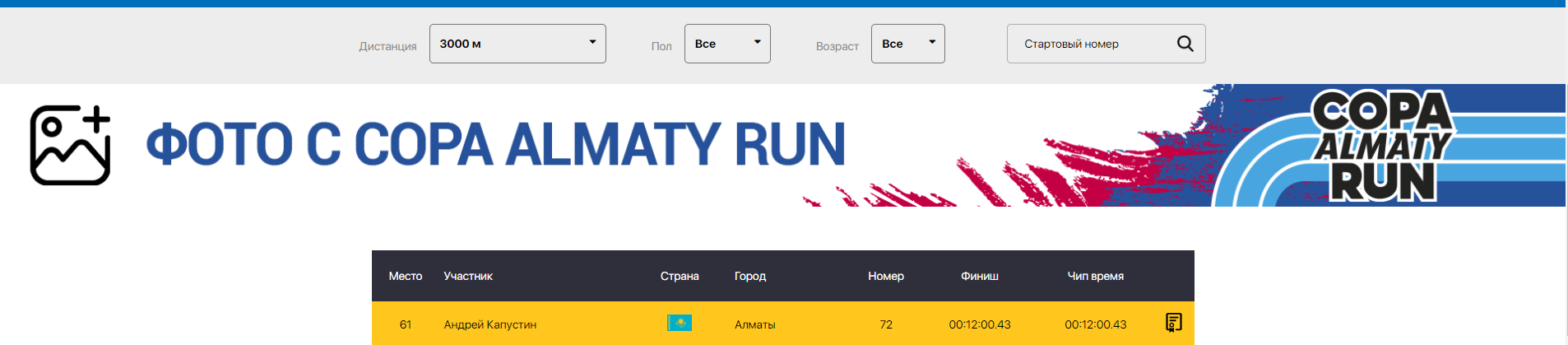
Task: Open participant Андрей Капустин's name
Action: point(490,324)
